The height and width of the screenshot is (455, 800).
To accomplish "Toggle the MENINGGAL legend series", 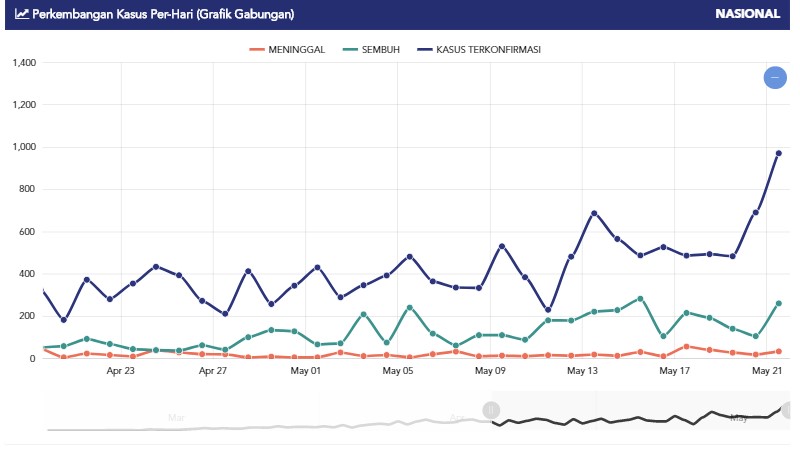I will click(287, 49).
